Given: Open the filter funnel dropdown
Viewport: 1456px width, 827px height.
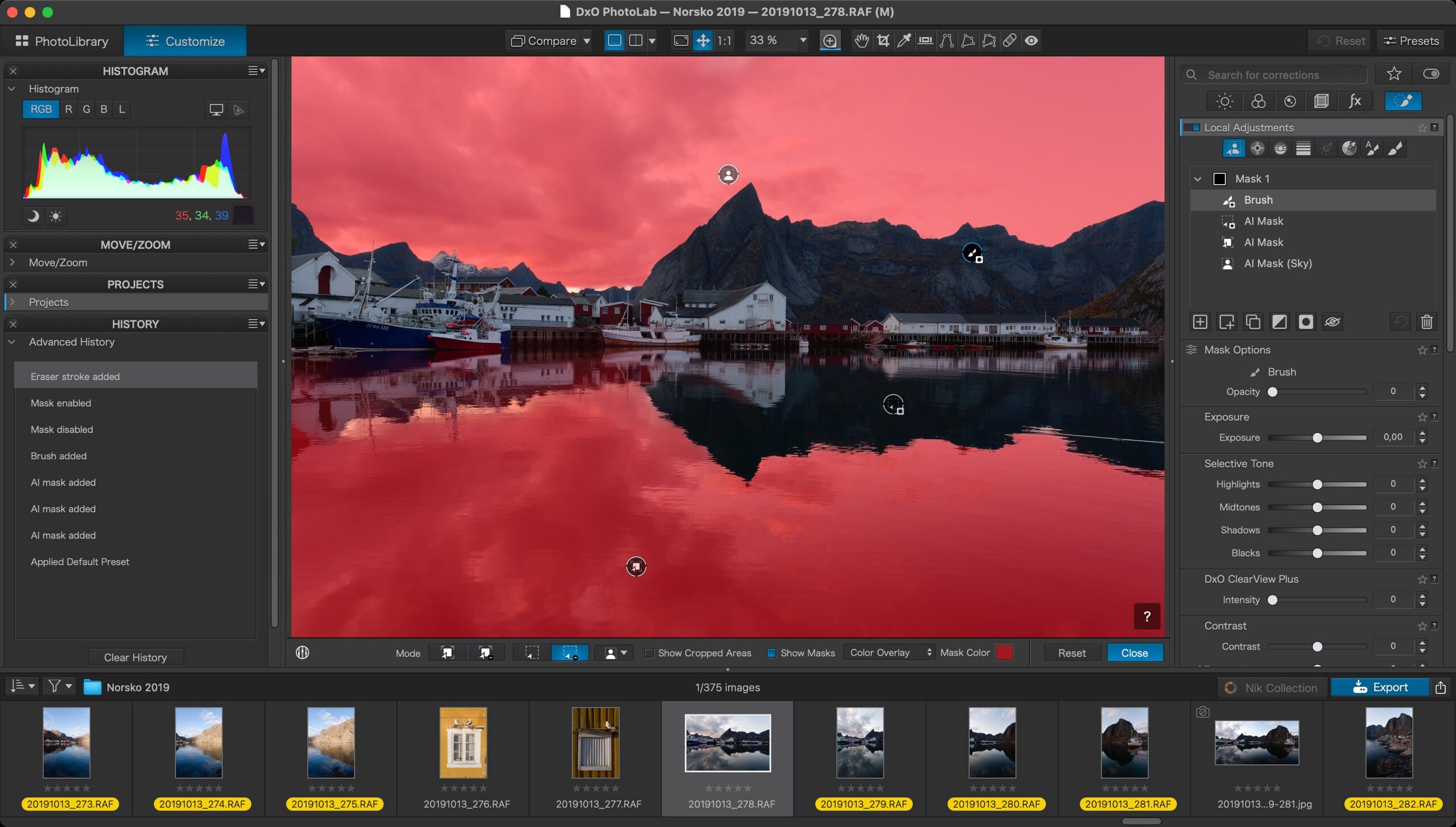Looking at the screenshot, I should (x=59, y=687).
